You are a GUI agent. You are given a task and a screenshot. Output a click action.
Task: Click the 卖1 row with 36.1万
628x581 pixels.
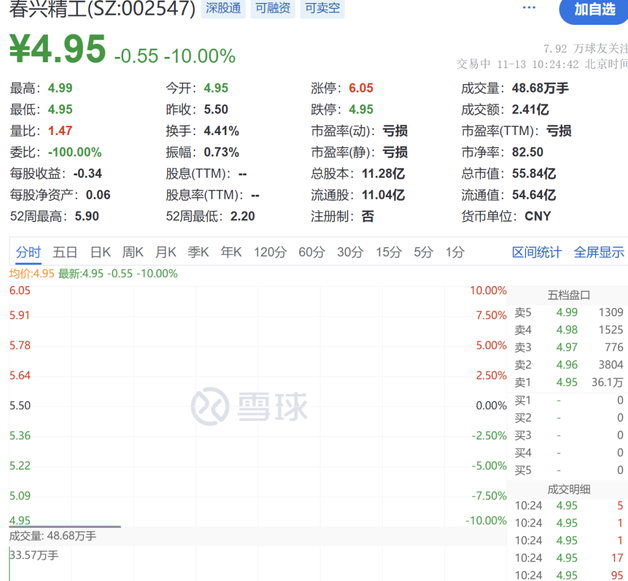pyautogui.click(x=569, y=382)
